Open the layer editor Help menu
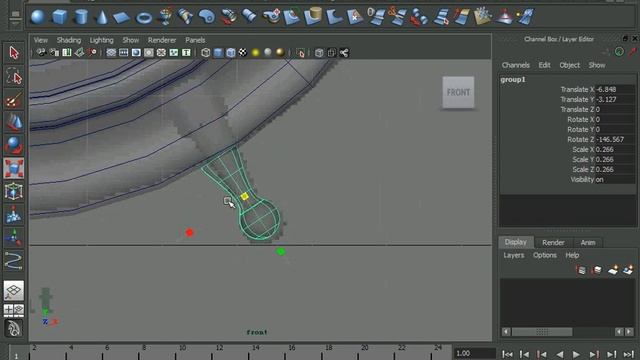The width and height of the screenshot is (640, 360). click(x=572, y=255)
